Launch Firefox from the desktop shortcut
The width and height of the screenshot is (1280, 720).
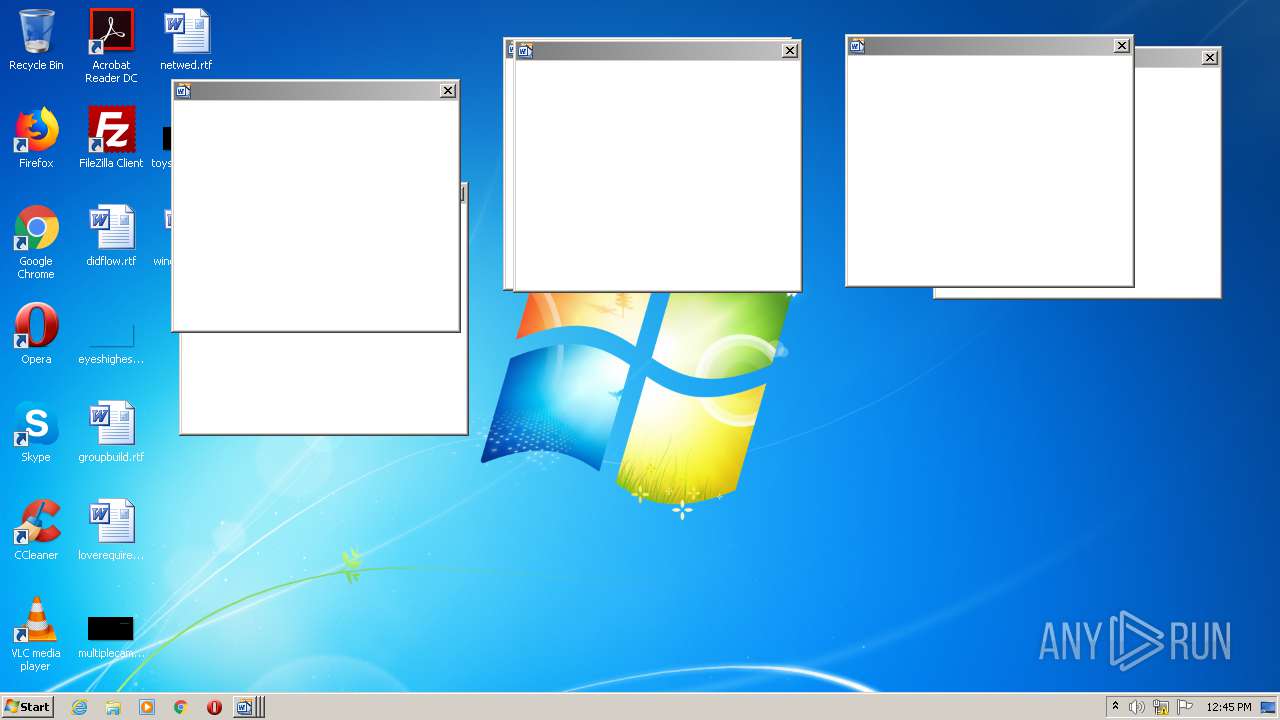(36, 138)
